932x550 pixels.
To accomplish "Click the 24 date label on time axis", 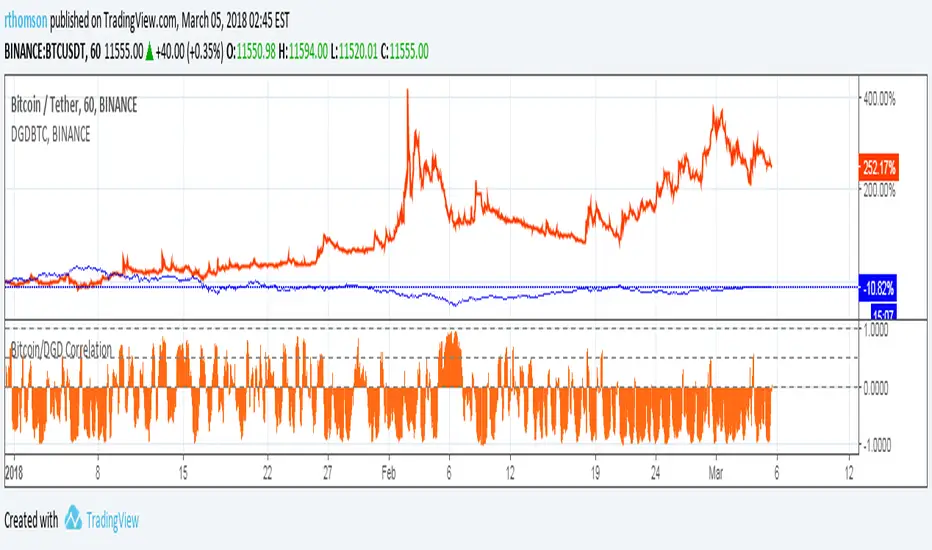I will [x=656, y=473].
